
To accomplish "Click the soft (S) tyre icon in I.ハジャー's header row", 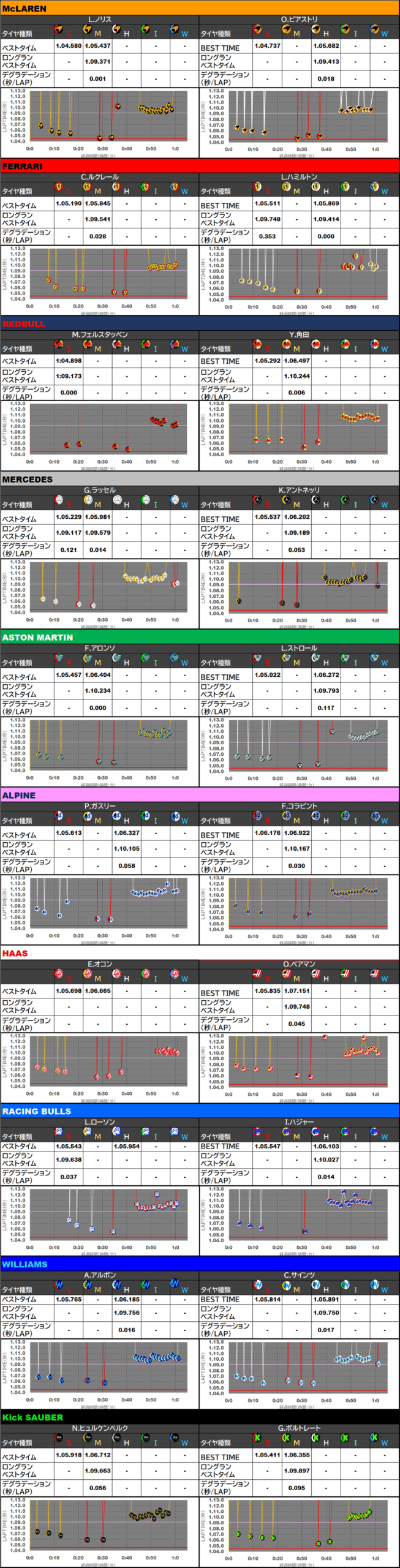I will (x=257, y=1131).
